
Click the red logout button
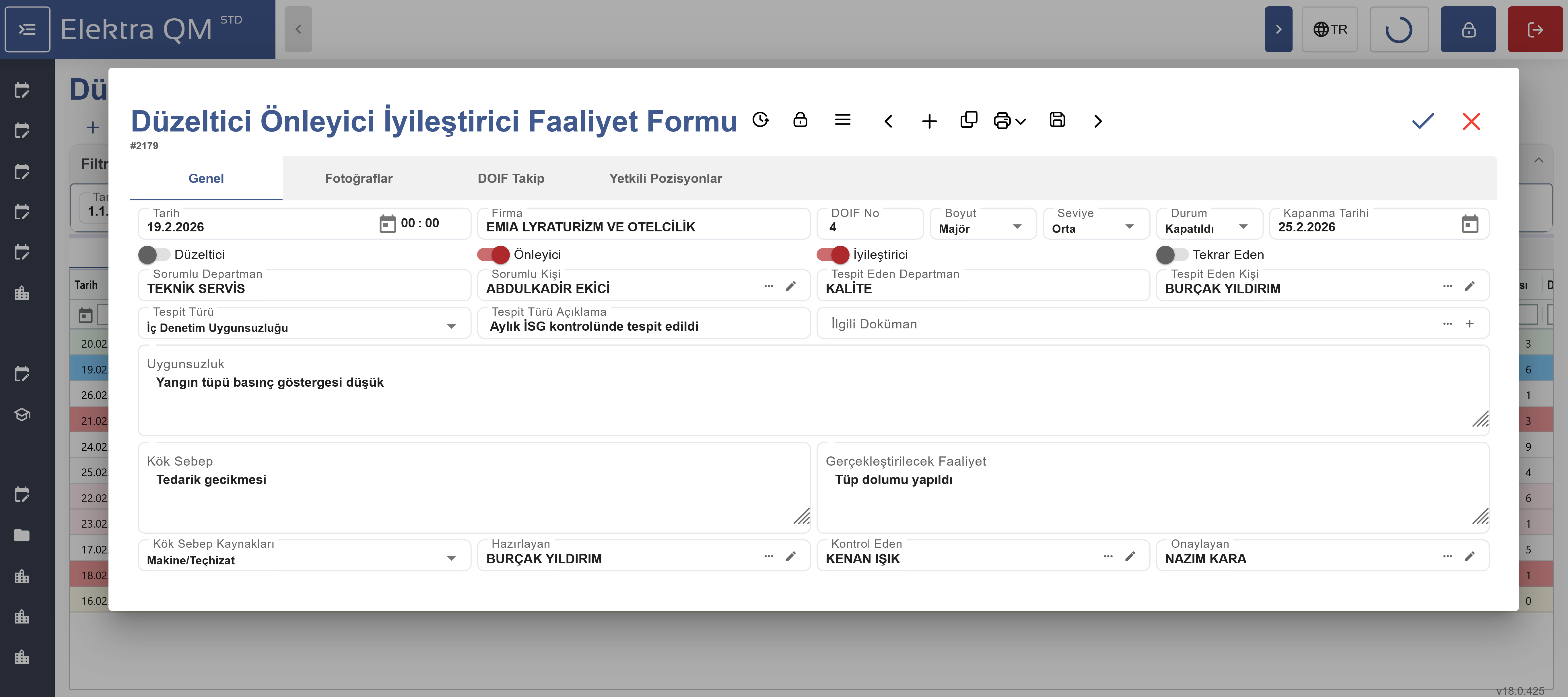pos(1534,29)
